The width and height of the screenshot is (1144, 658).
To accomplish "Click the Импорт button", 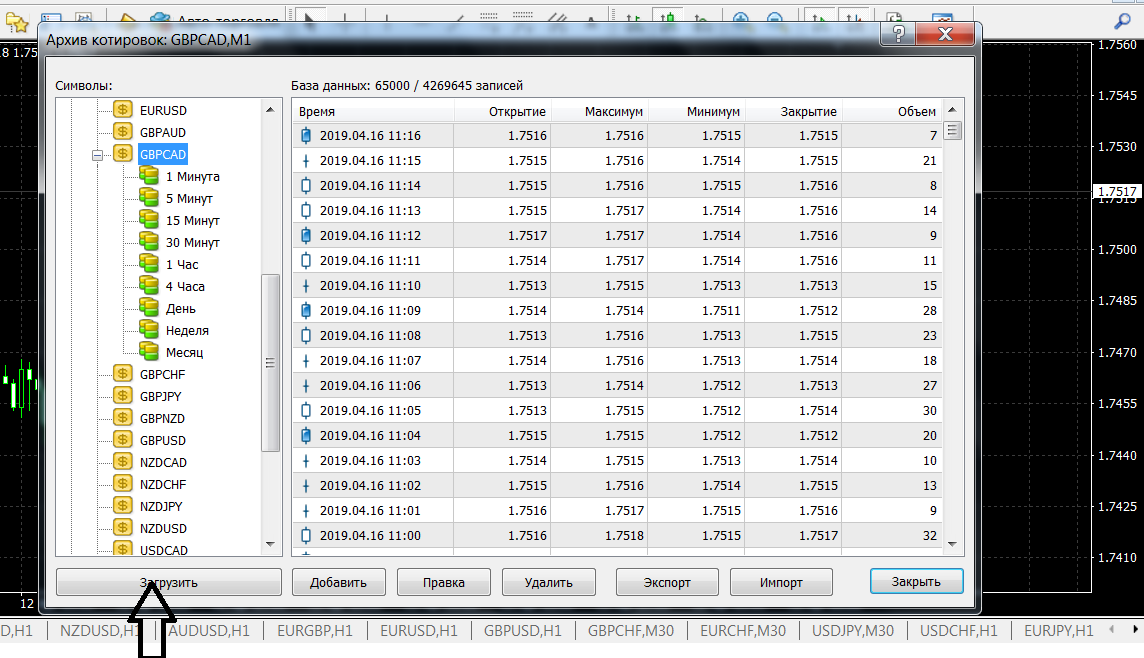I will 781,582.
